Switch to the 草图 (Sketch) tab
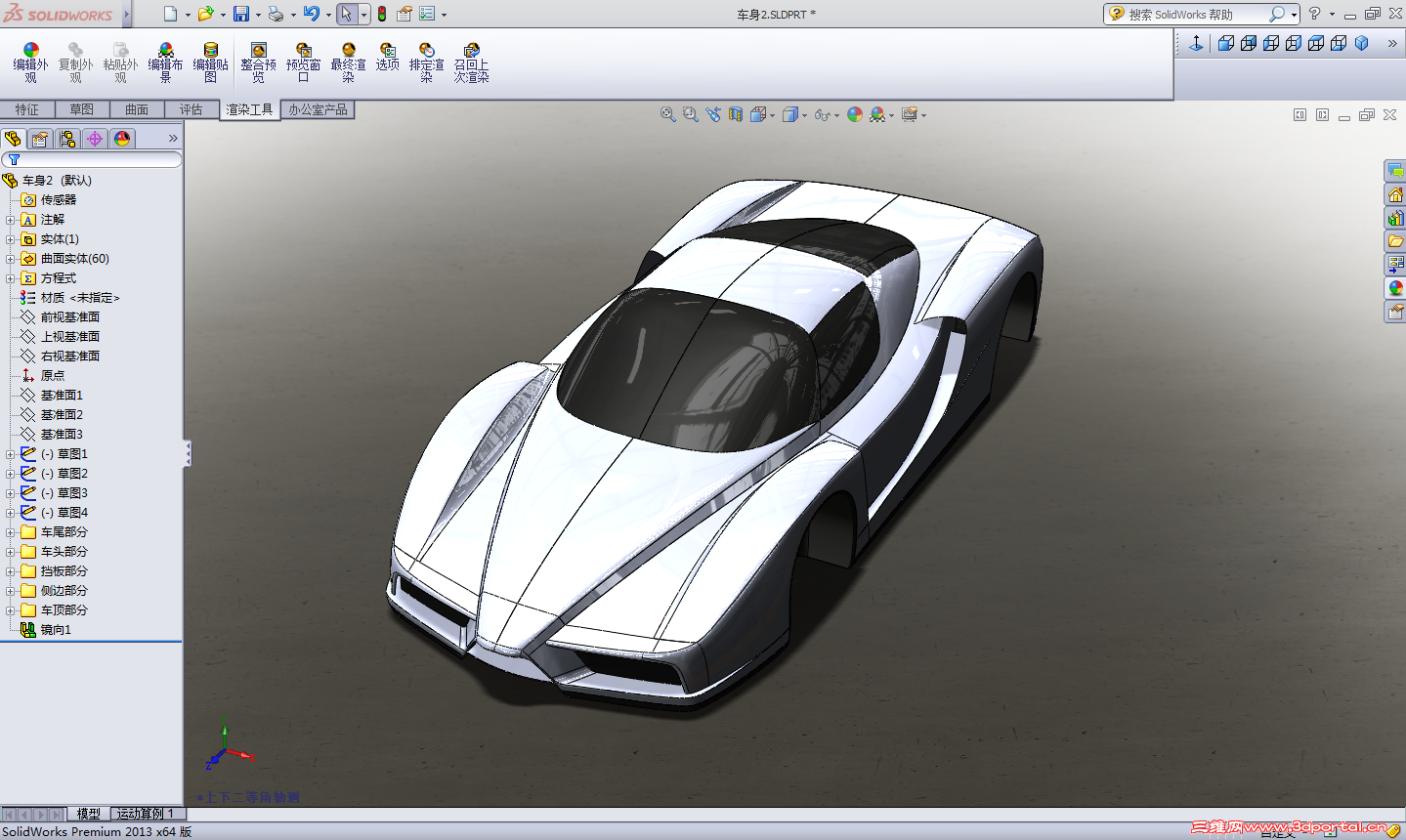 coord(81,109)
